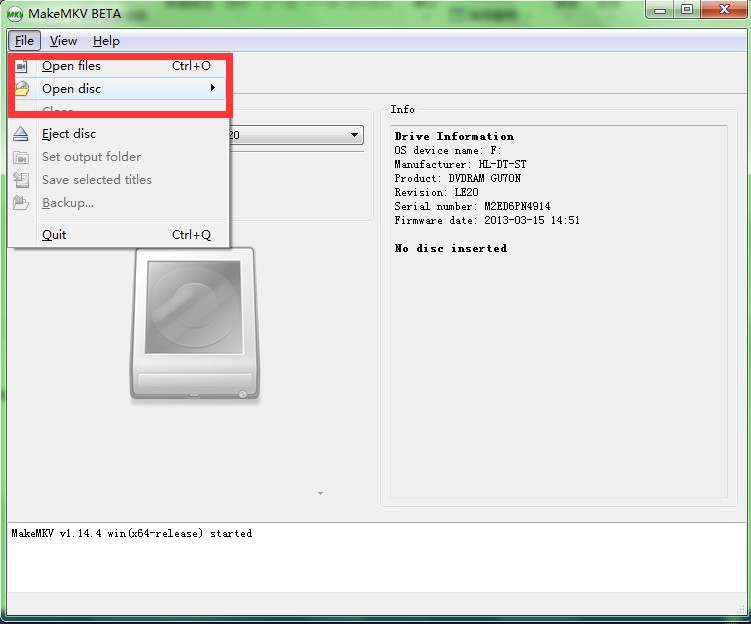This screenshot has width=751, height=624.
Task: Maximize the MakeMKV window
Action: tap(687, 10)
